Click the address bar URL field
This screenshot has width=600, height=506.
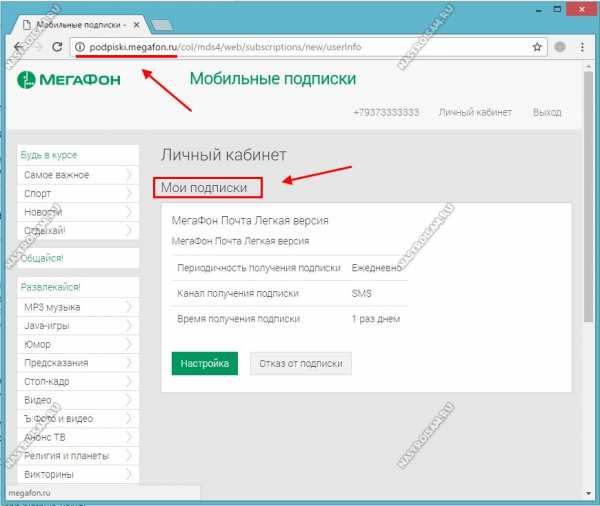click(300, 47)
